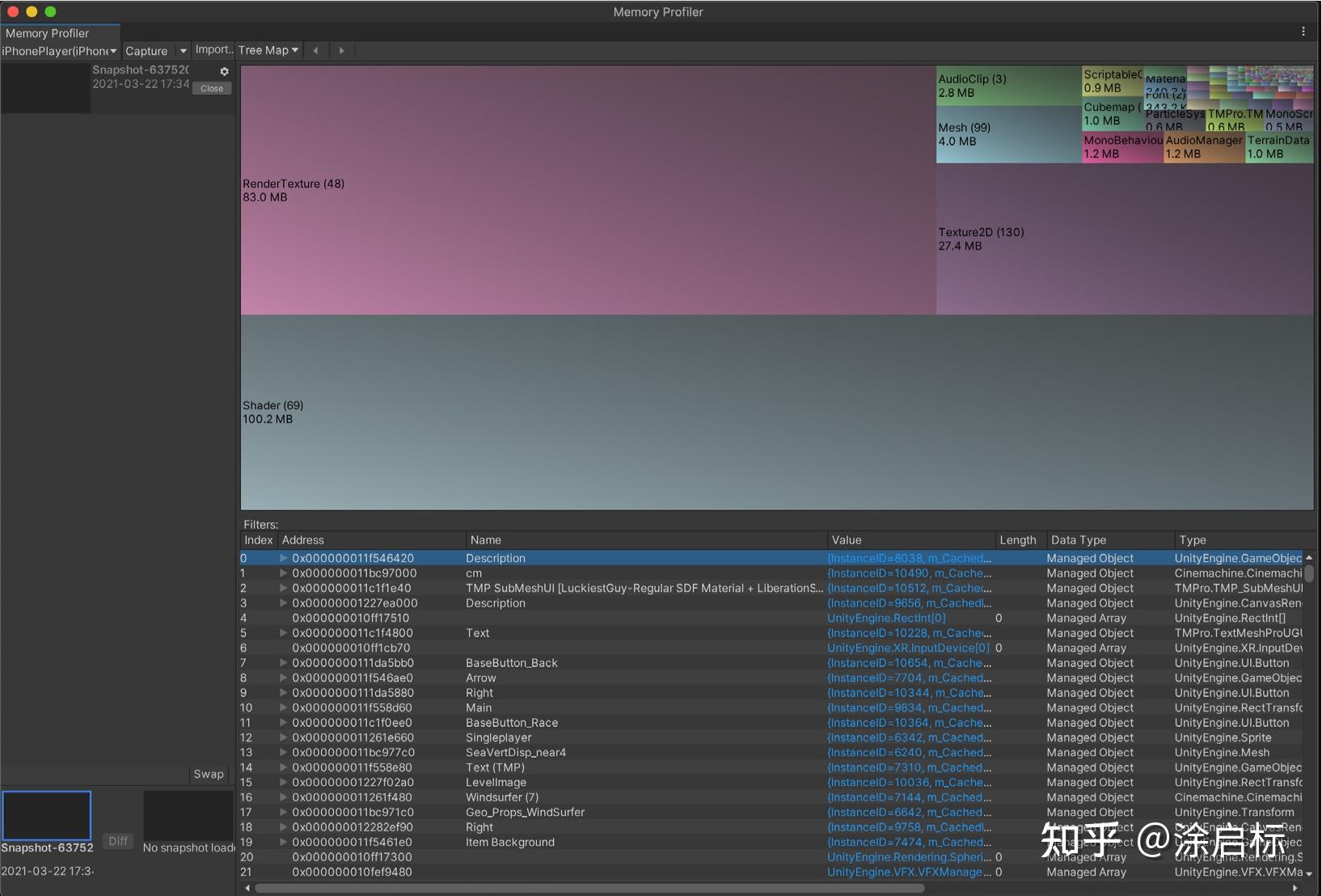
Task: Select the Cubemap tree map block
Action: tap(1113, 114)
